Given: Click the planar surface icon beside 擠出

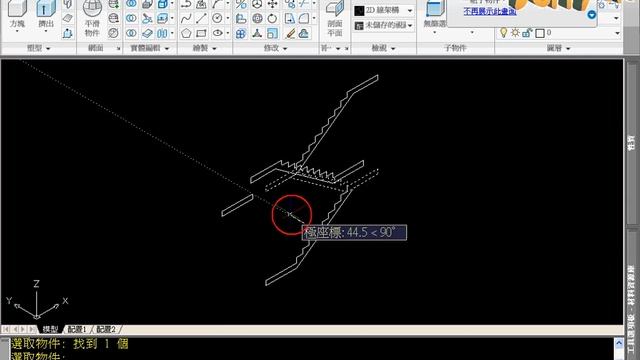Looking at the screenshot, I should point(68,18).
